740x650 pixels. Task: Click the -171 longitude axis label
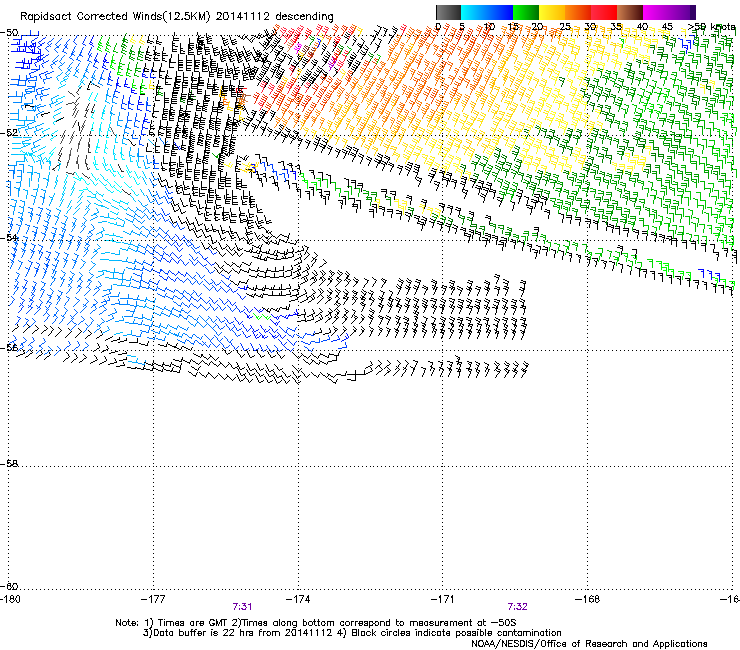point(443,599)
